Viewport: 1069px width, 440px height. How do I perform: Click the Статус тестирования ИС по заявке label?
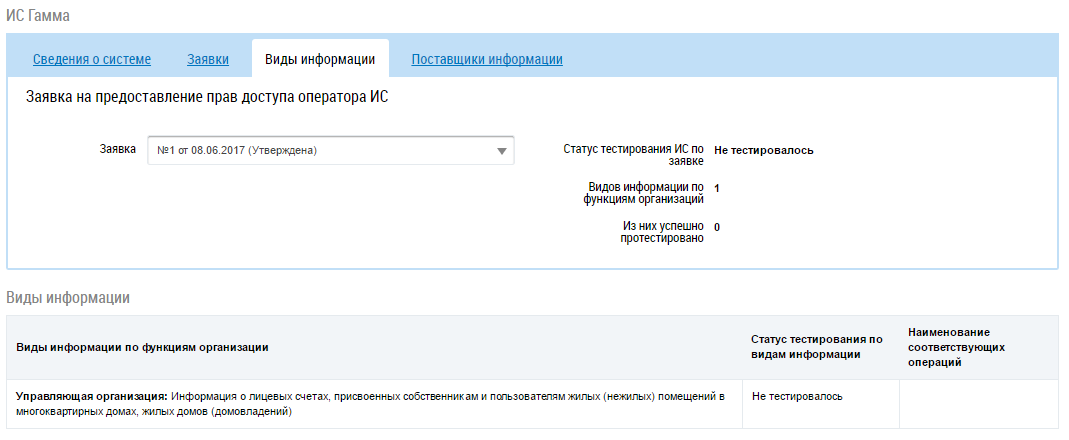(633, 154)
